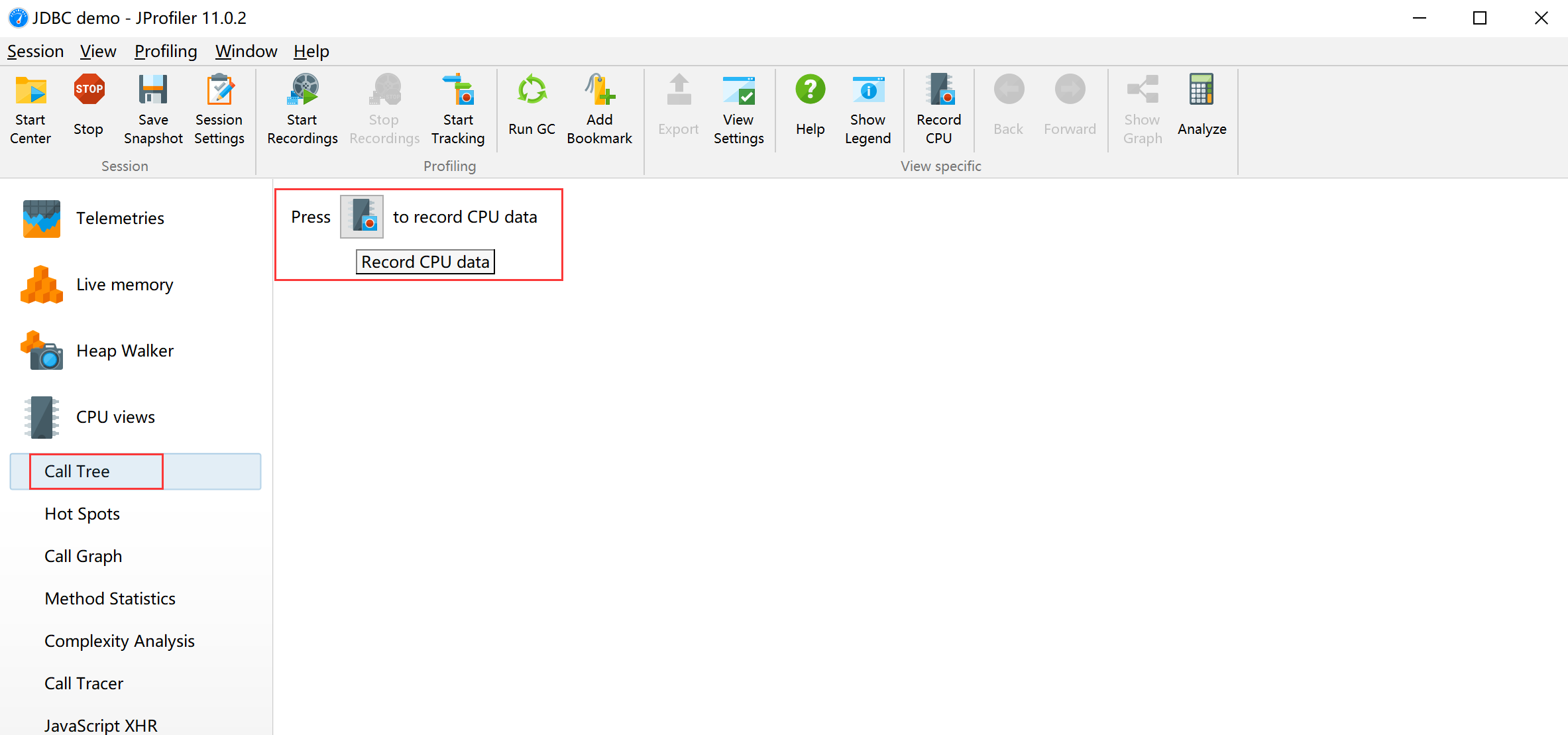
Task: Open the Live memory section
Action: [x=97, y=285]
